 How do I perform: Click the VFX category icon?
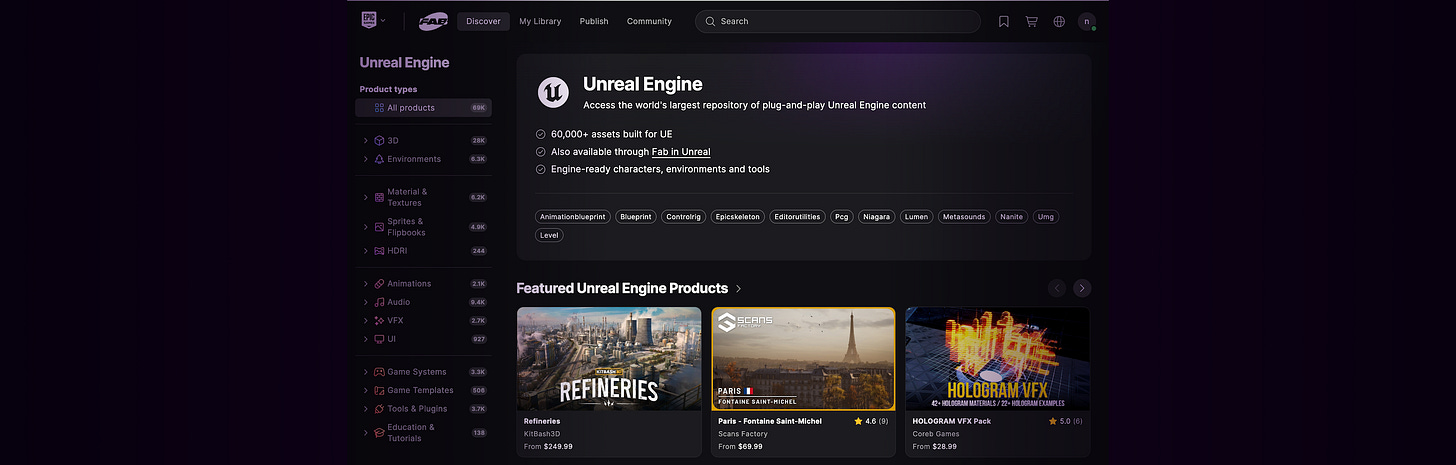379,321
